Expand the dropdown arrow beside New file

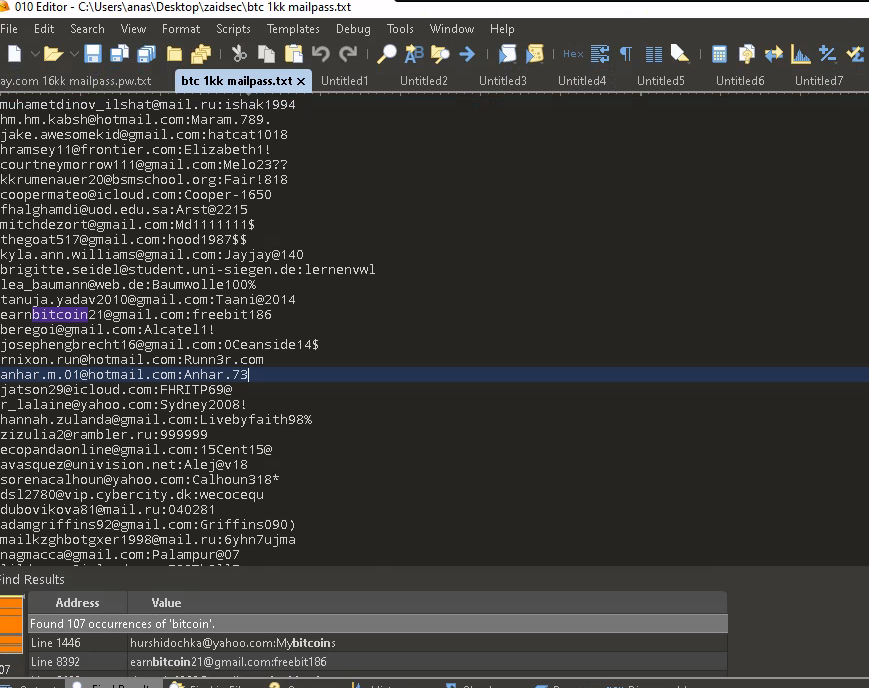pyautogui.click(x=34, y=54)
